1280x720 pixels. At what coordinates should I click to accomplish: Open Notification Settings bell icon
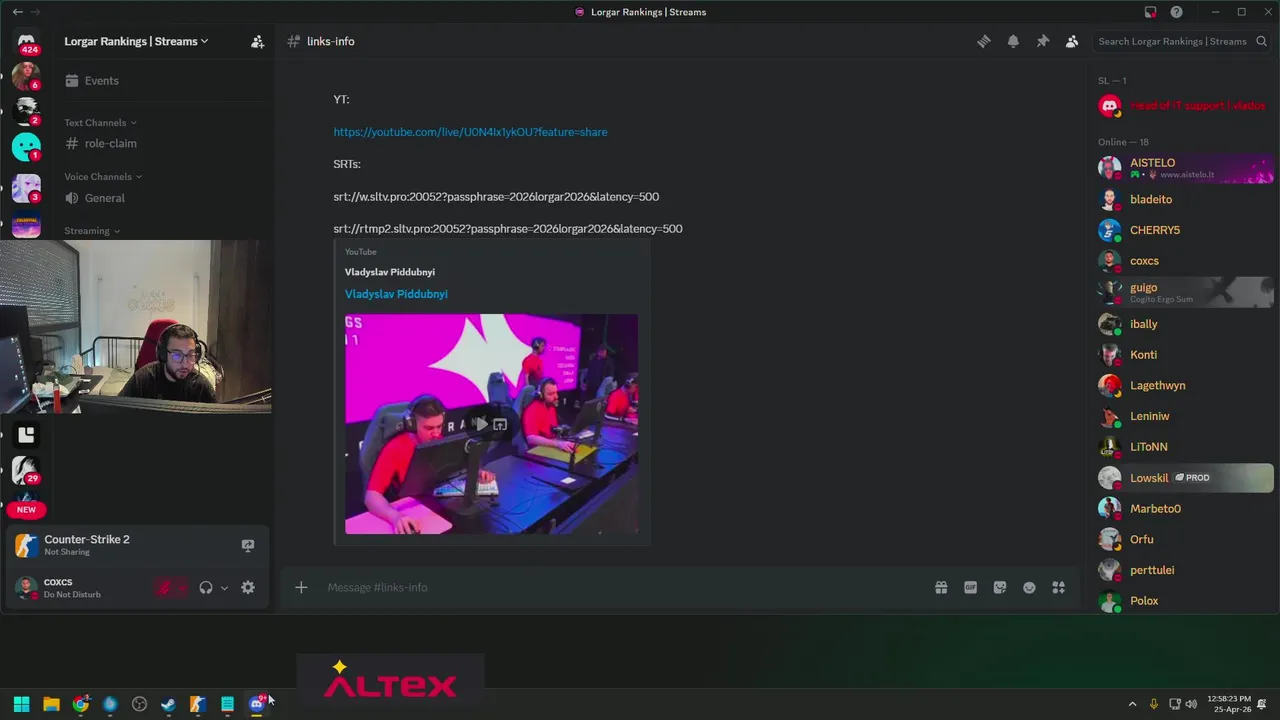[1013, 41]
